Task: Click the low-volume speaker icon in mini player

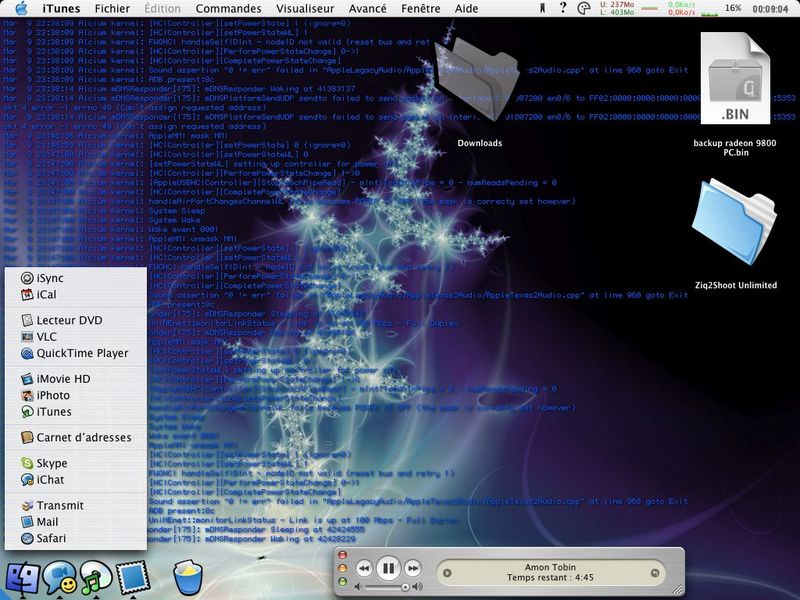Action: [359, 587]
